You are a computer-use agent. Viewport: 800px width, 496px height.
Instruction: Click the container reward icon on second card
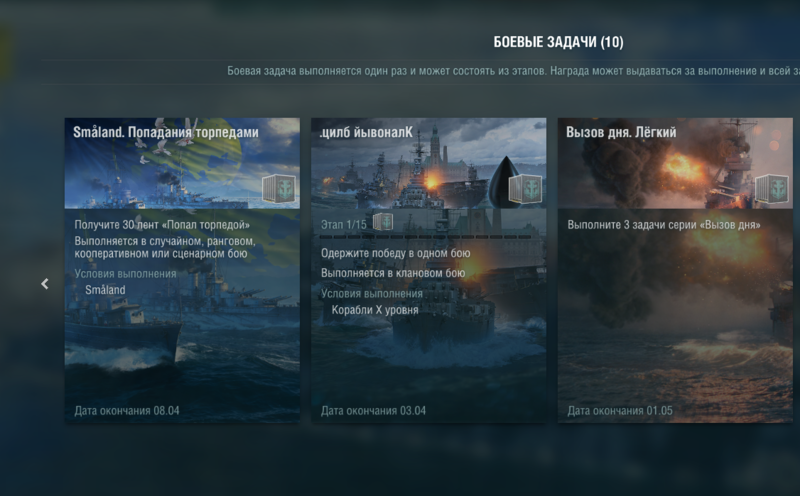[526, 189]
